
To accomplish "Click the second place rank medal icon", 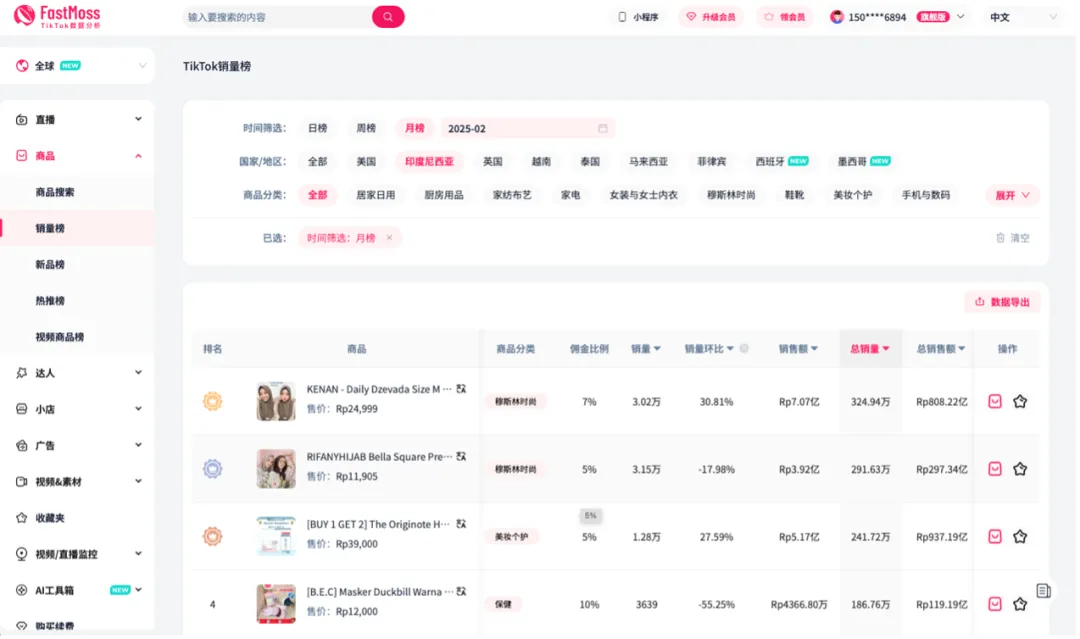I will click(213, 470).
